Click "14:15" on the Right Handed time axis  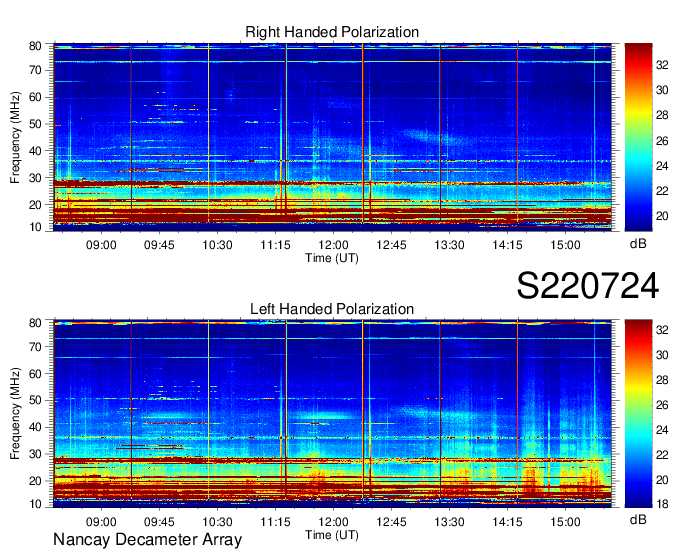507,245
